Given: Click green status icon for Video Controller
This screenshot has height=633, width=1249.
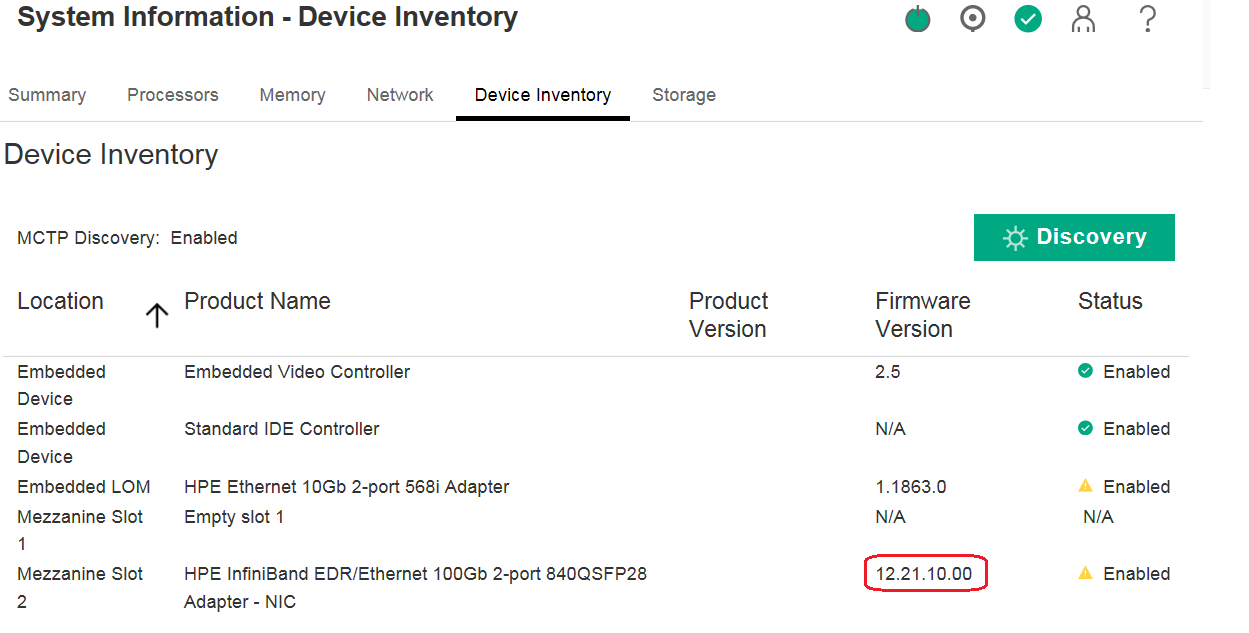Looking at the screenshot, I should [x=1085, y=371].
